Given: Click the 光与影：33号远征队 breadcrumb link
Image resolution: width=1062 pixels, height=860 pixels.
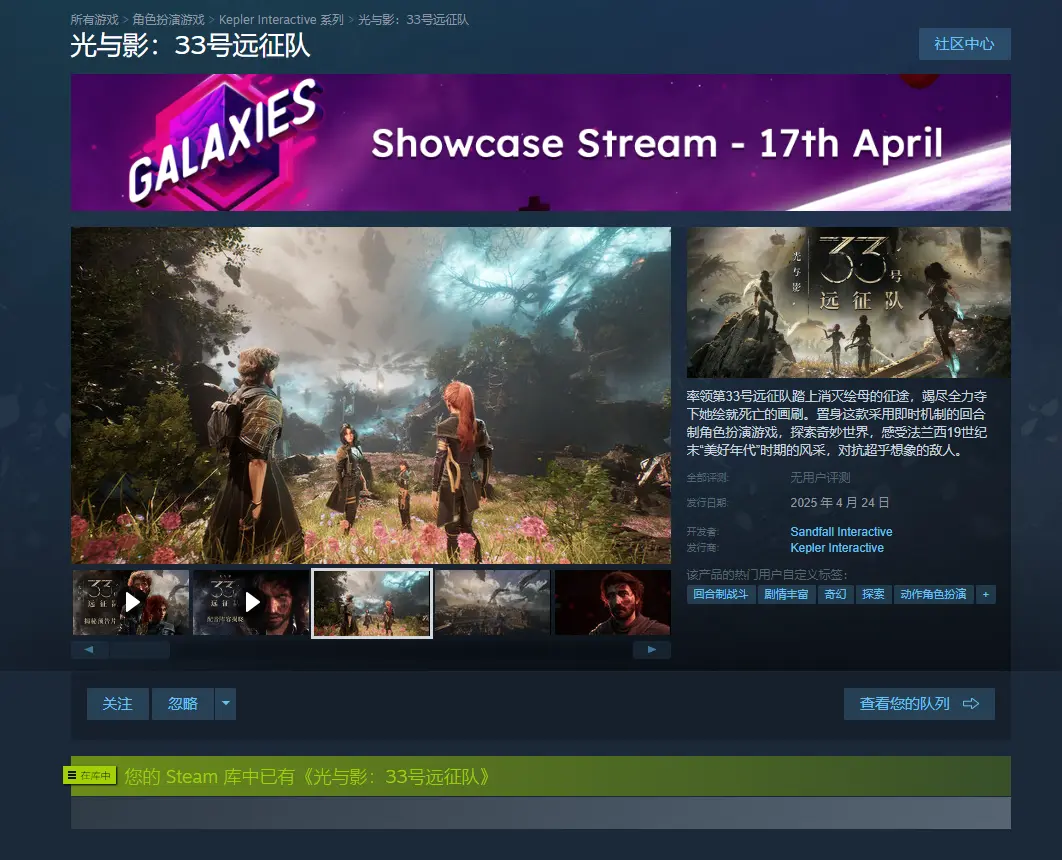Looking at the screenshot, I should [x=413, y=20].
